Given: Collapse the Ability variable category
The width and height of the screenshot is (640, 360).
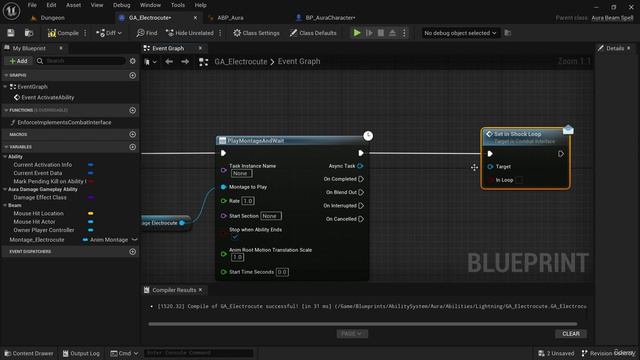Looking at the screenshot, I should point(4,156).
